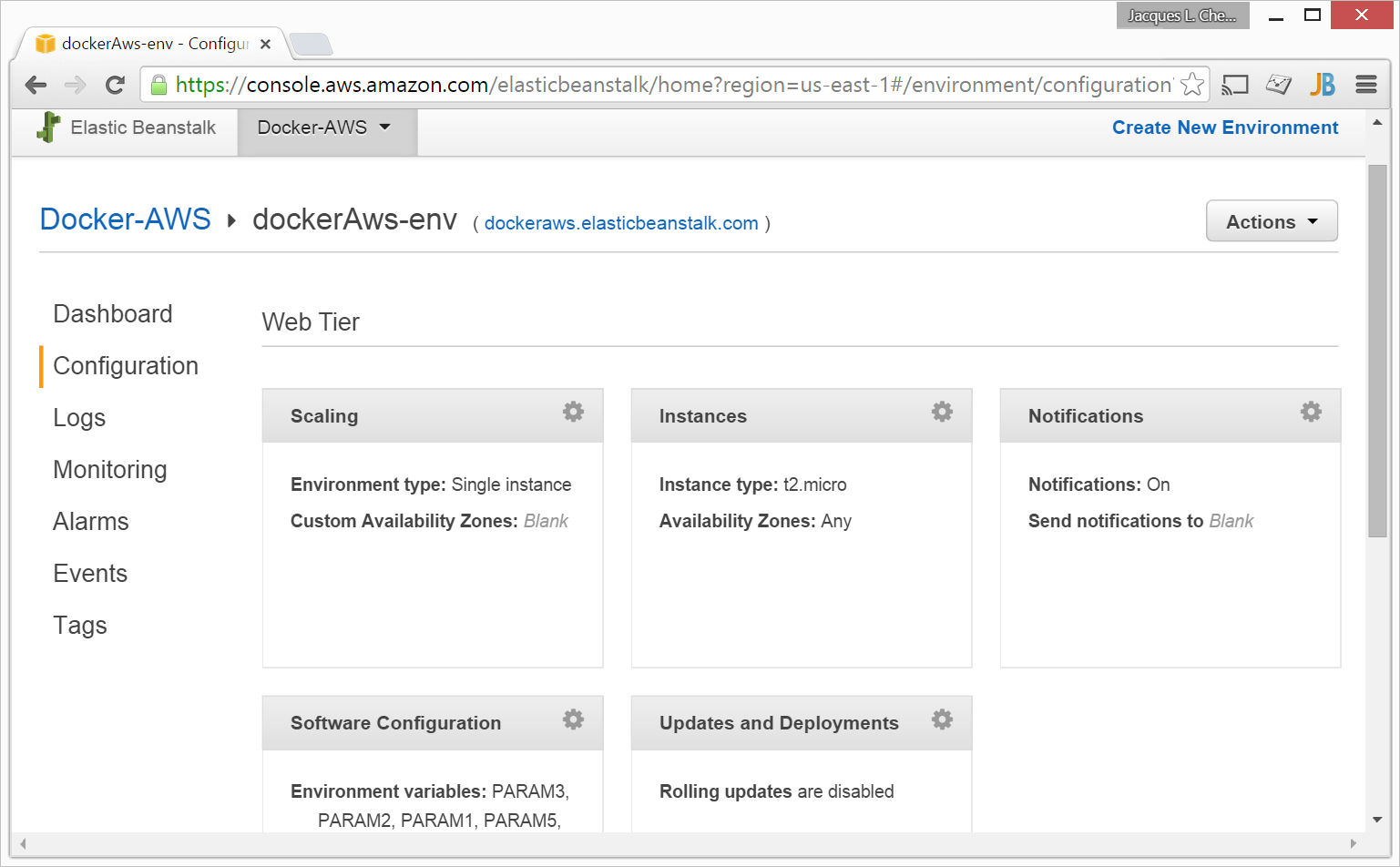Click the Chrome cast icon

point(1234,85)
